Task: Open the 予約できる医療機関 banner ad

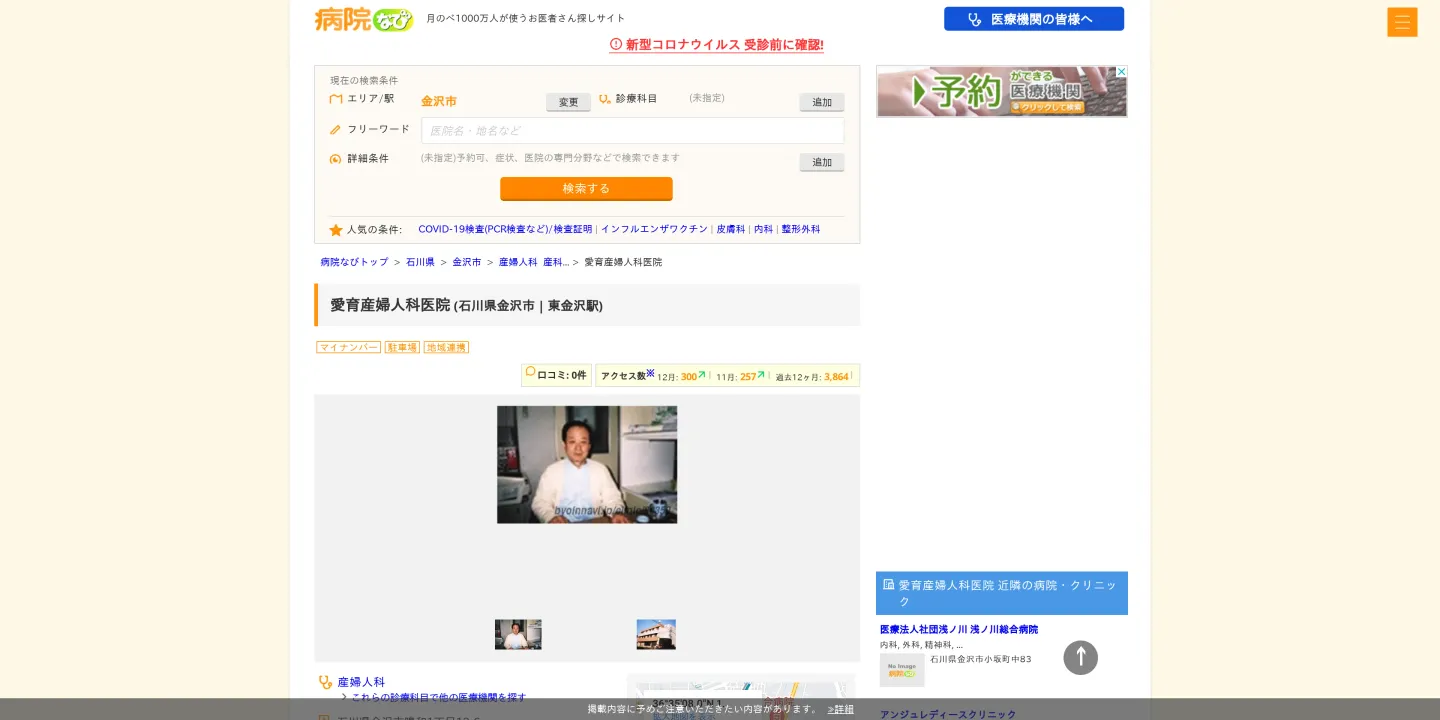Action: click(x=1002, y=92)
